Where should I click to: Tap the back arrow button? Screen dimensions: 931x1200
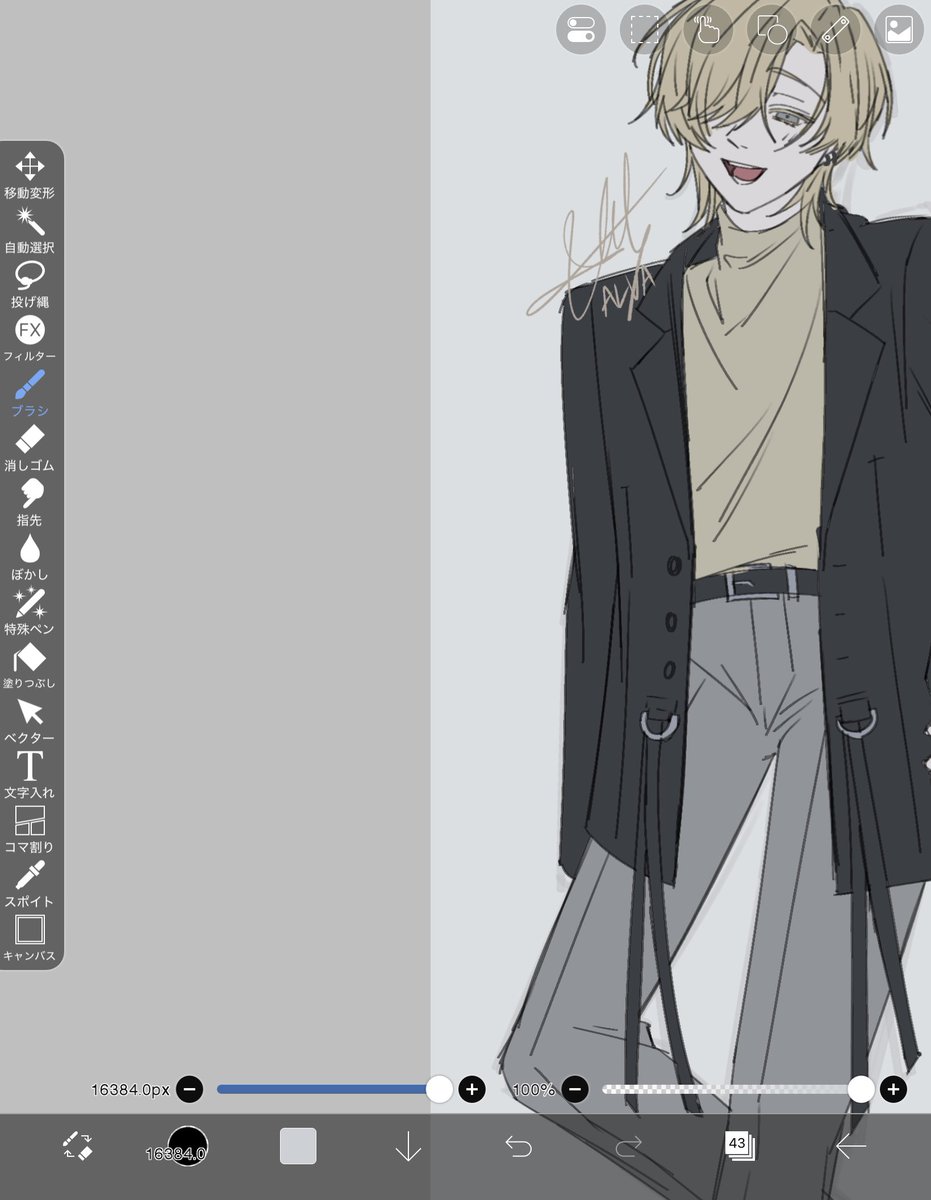coord(850,1146)
